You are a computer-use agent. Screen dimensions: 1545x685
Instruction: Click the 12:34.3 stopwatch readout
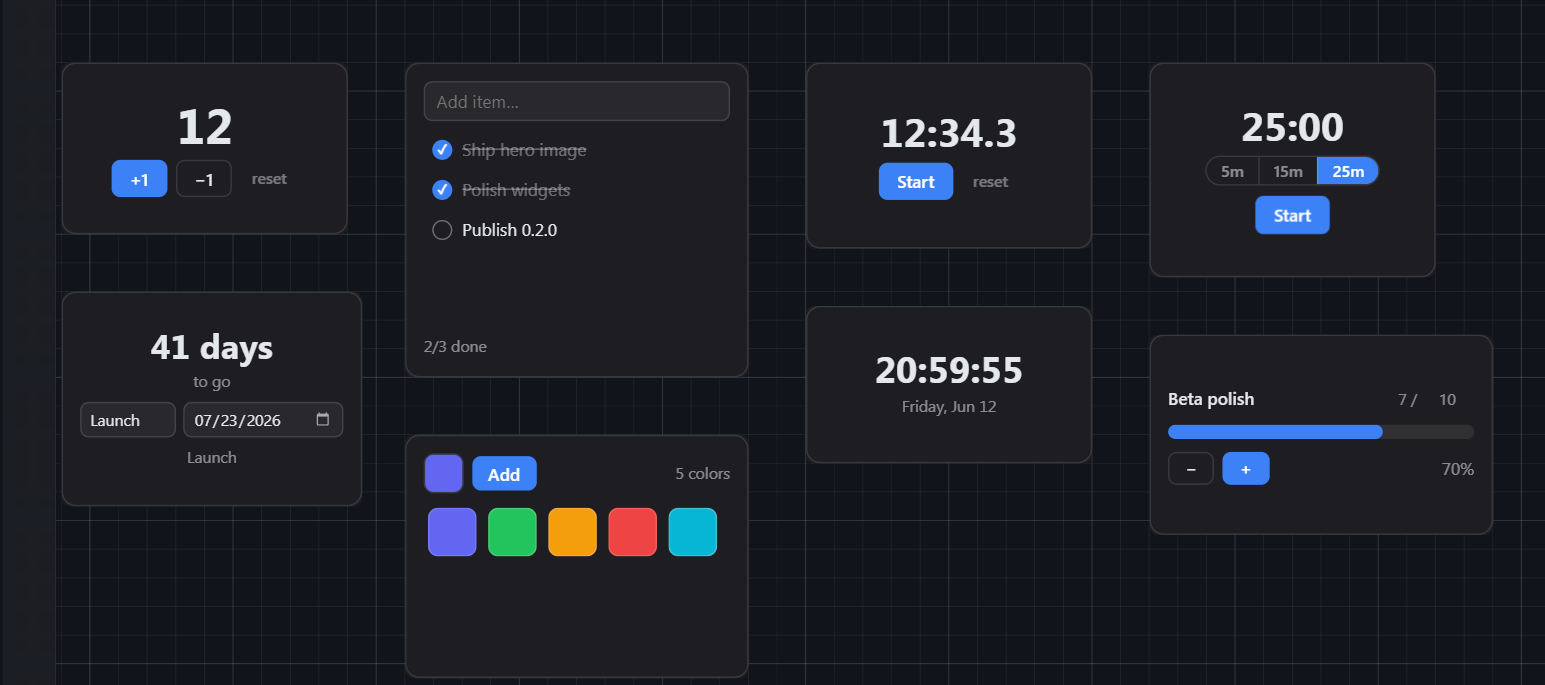pos(949,134)
